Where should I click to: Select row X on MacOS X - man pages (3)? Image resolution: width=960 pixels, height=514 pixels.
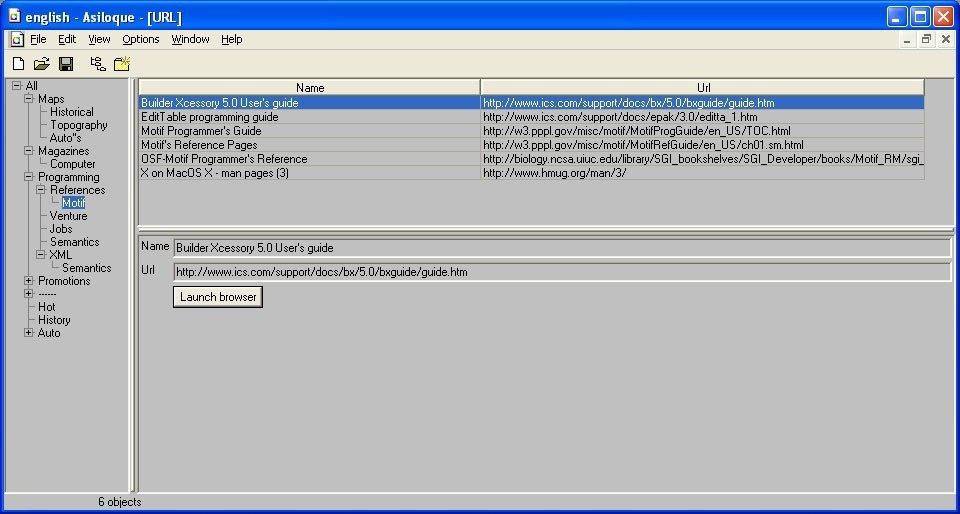click(x=531, y=173)
